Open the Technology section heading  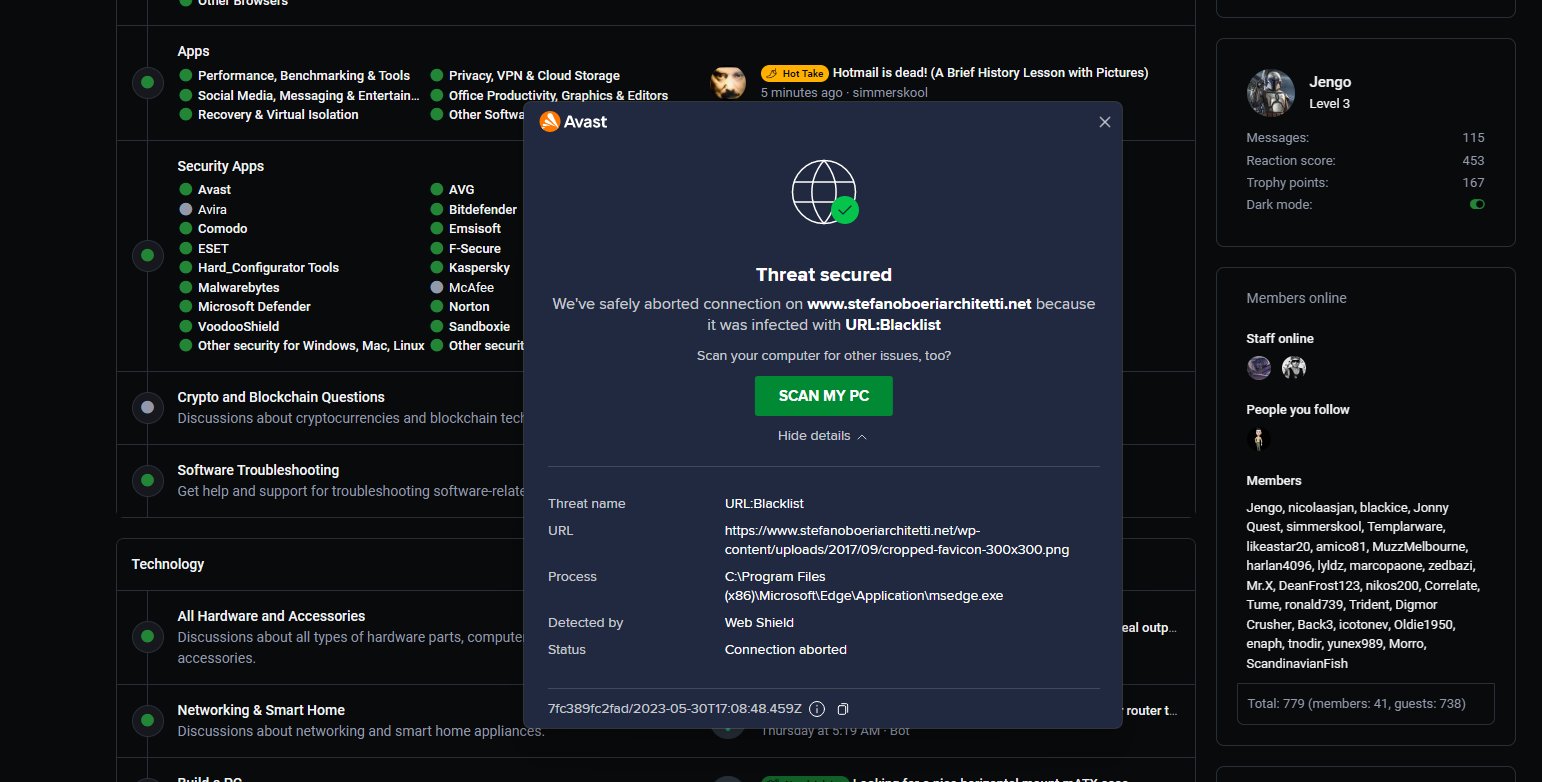pos(168,564)
